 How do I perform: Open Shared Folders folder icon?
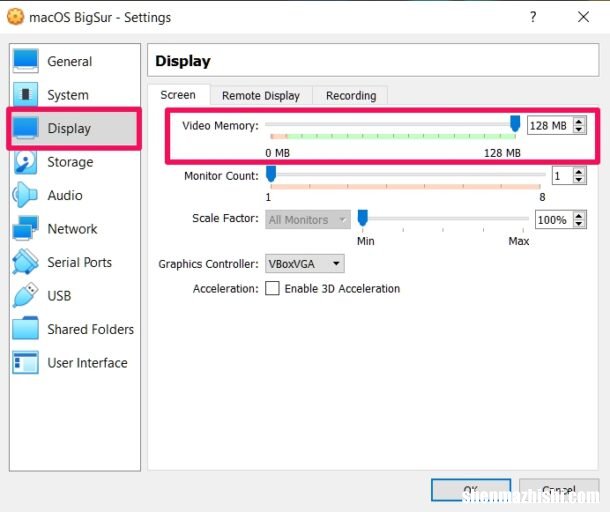25,329
